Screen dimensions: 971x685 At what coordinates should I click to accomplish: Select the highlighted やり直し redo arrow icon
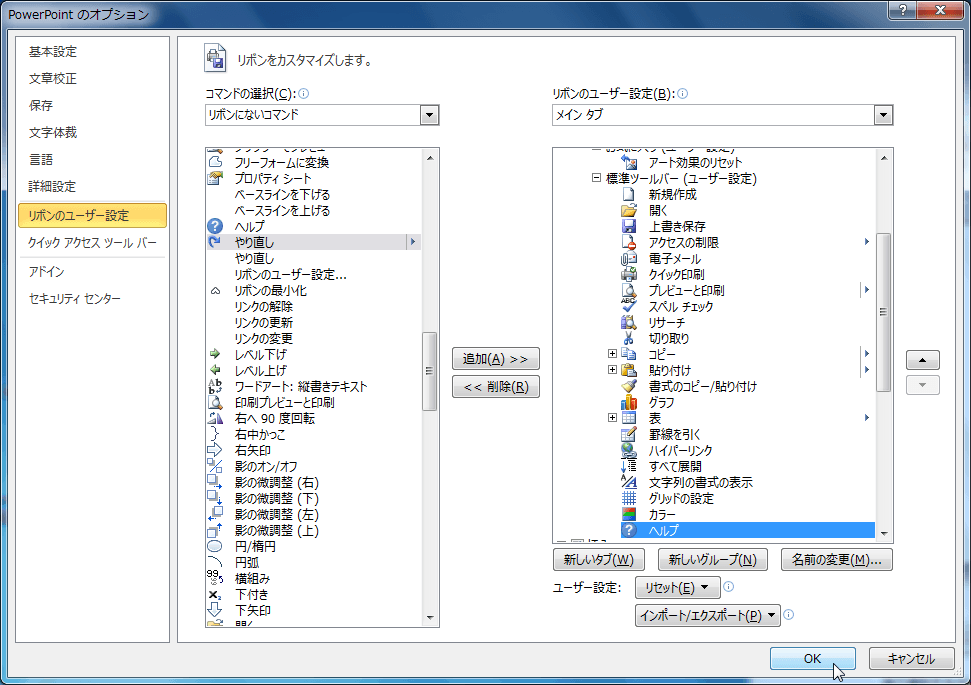coord(215,242)
